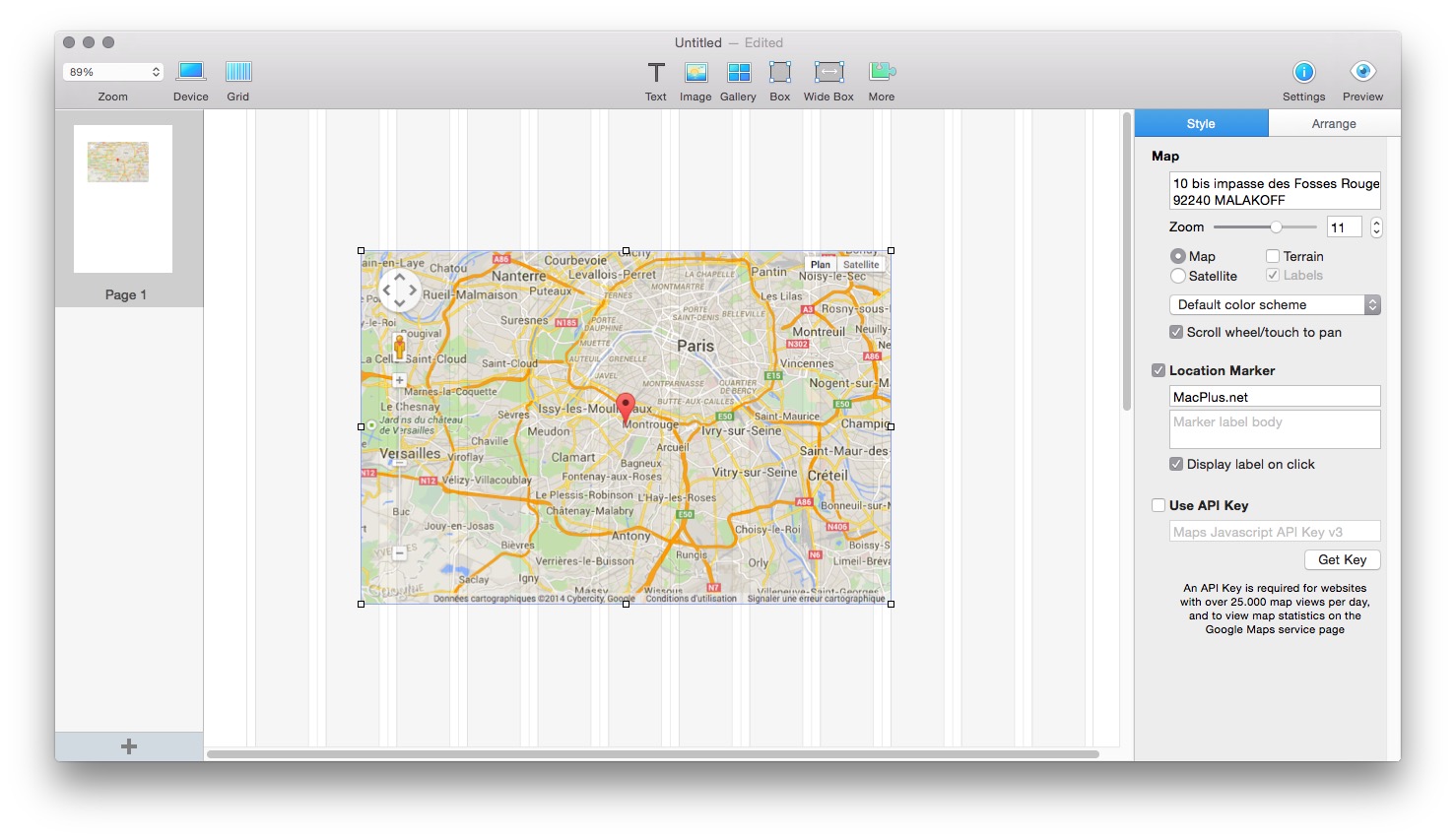Image resolution: width=1456 pixels, height=840 pixels.
Task: Toggle Display label on click checkbox
Action: [x=1176, y=464]
